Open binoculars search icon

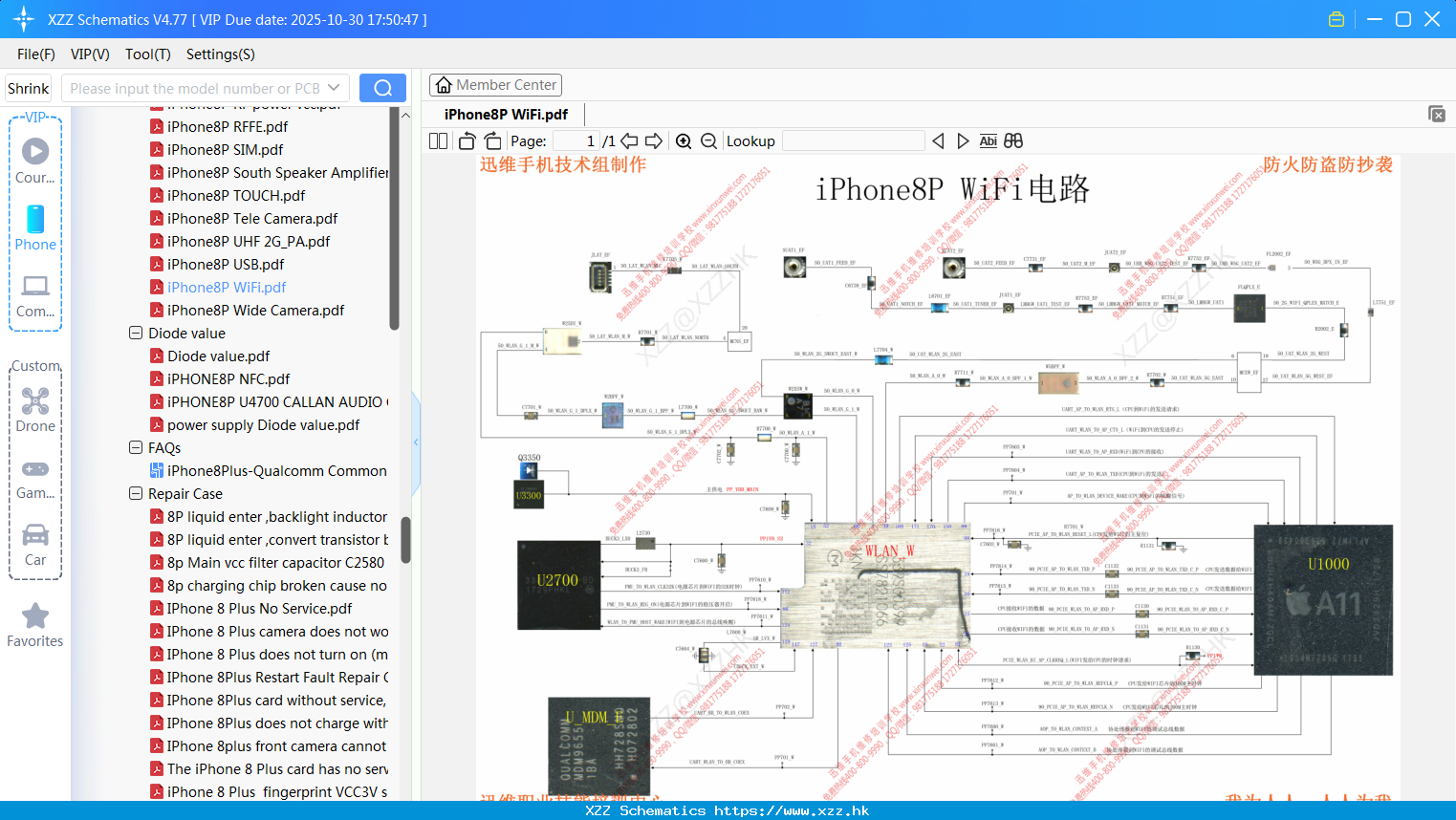click(x=1013, y=140)
